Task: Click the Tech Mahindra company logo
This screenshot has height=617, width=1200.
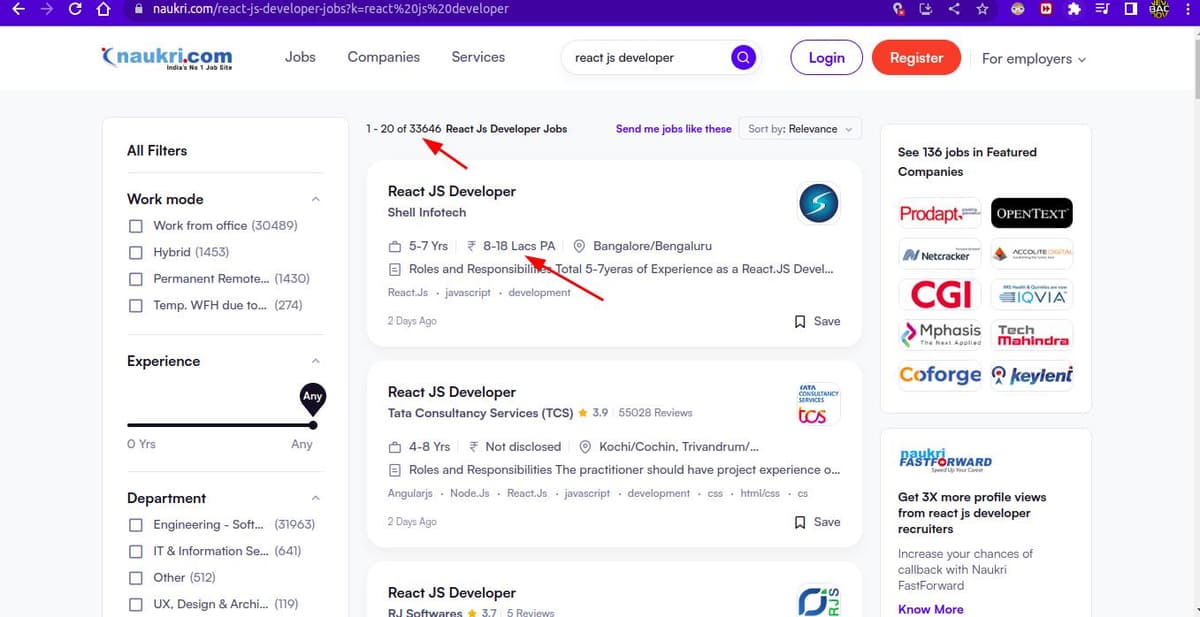Action: [1032, 335]
